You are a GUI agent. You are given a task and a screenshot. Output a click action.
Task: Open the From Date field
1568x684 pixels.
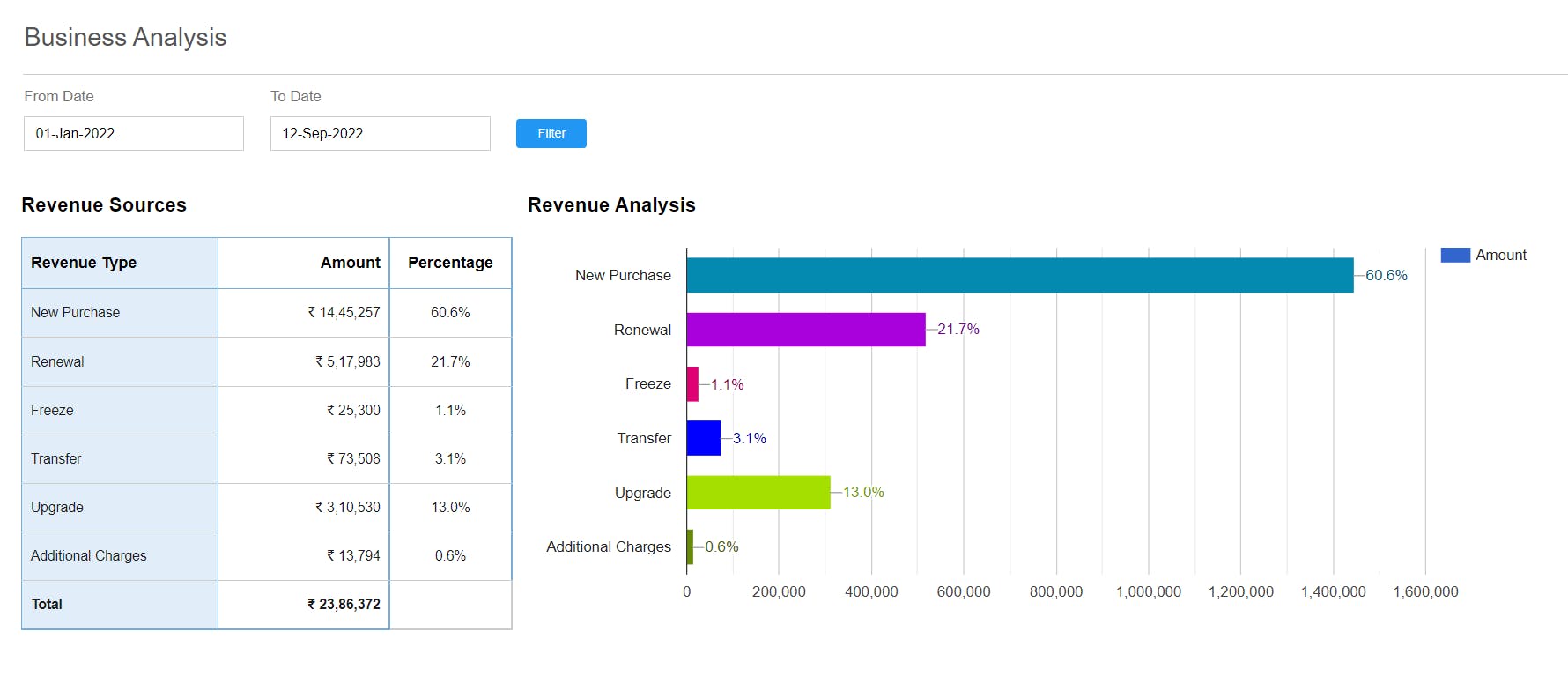coord(134,133)
